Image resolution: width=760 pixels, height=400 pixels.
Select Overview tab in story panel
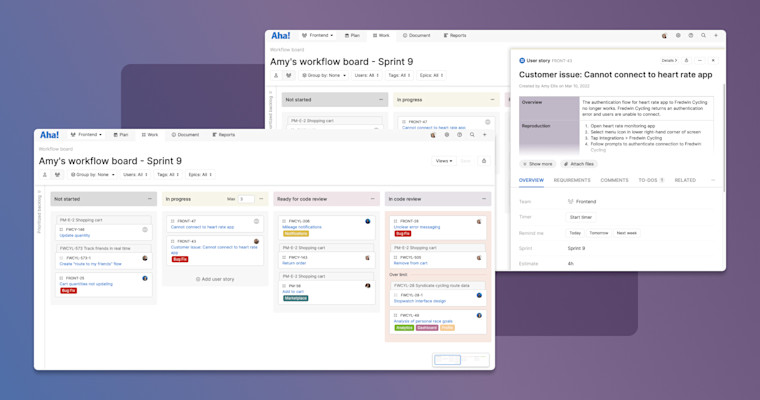click(531, 180)
